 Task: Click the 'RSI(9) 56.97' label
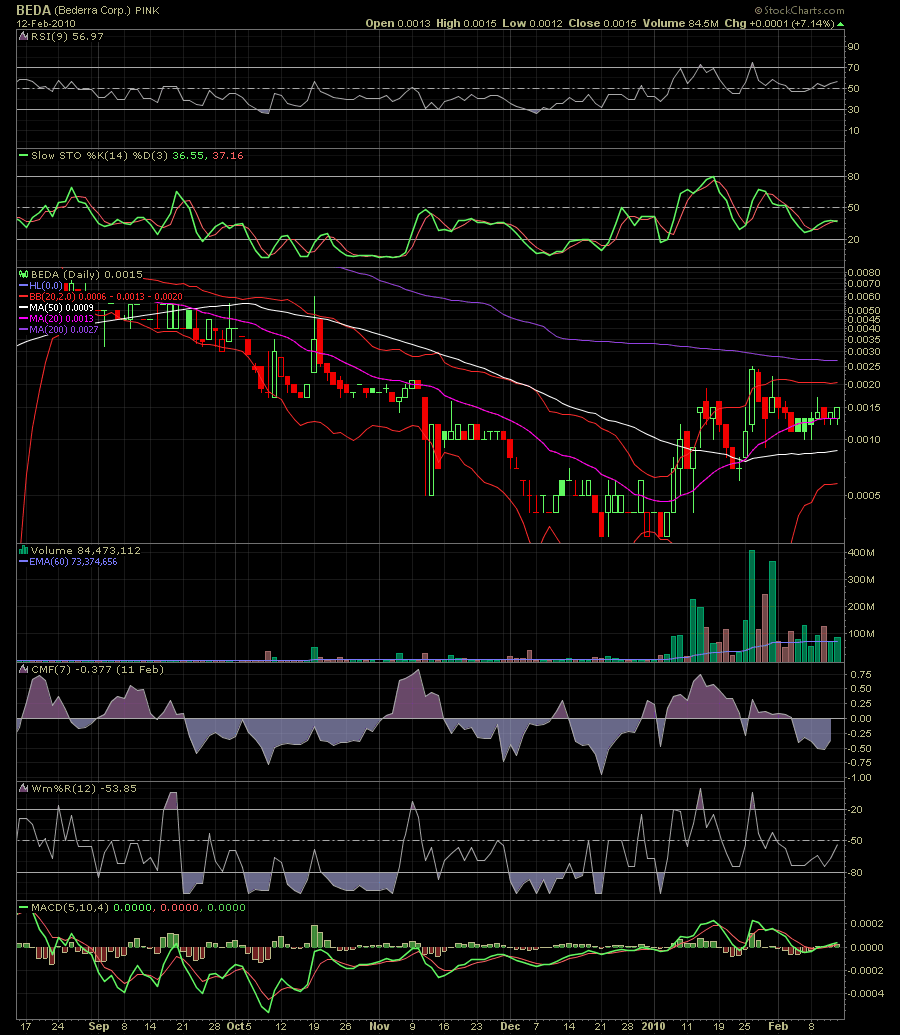pos(67,37)
